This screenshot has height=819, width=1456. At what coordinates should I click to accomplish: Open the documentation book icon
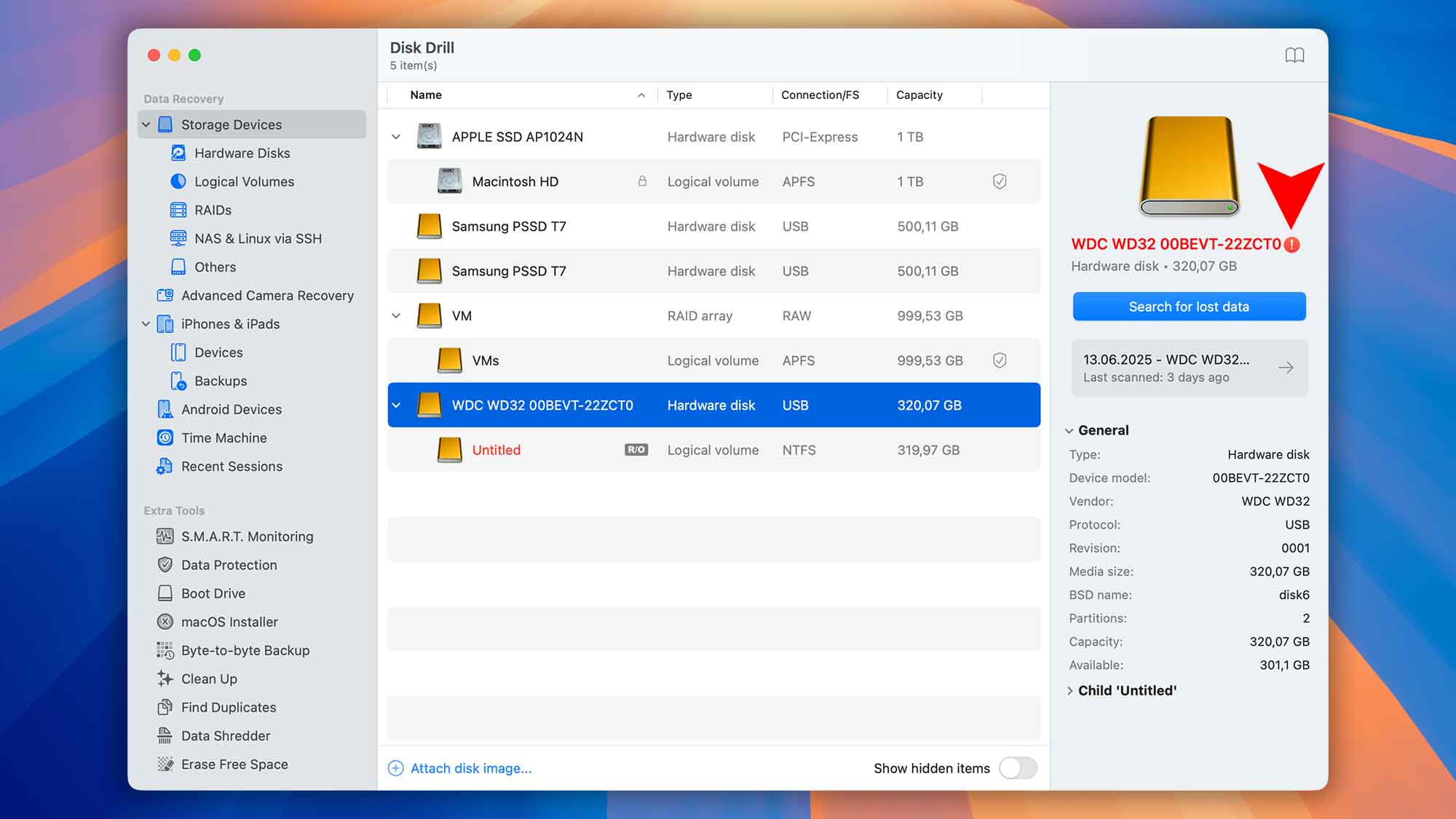[1295, 55]
